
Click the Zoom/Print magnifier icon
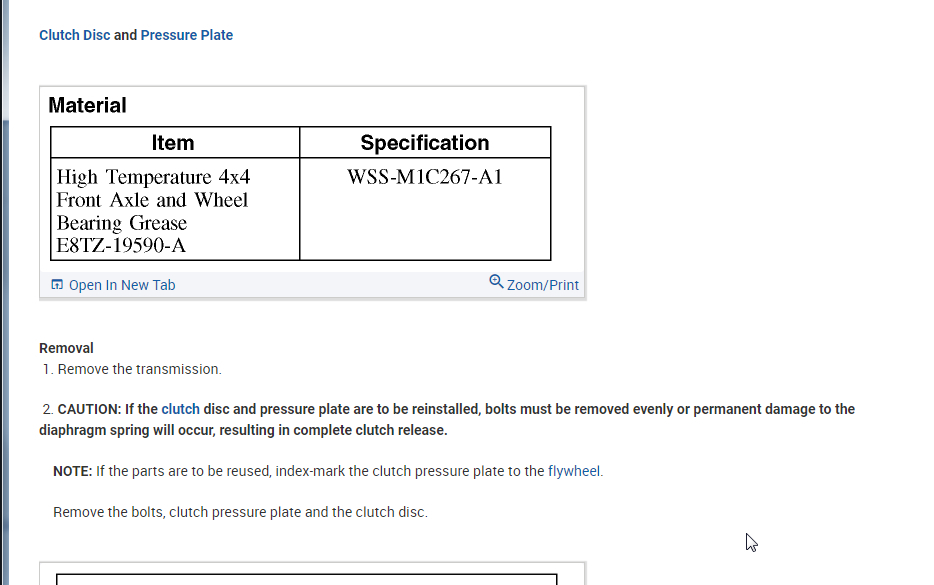pos(496,281)
